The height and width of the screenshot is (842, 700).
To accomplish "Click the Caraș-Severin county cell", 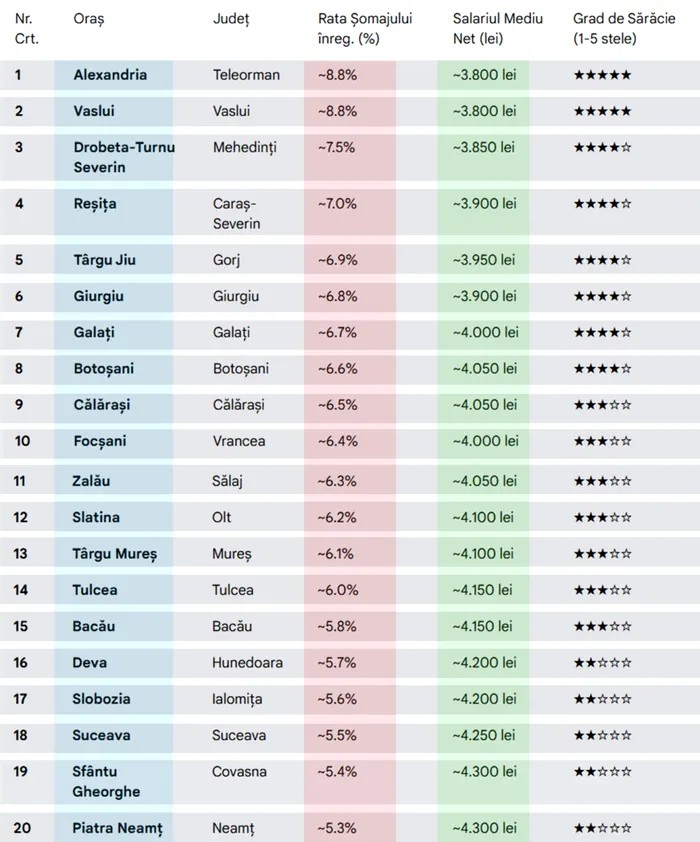I will point(237,213).
